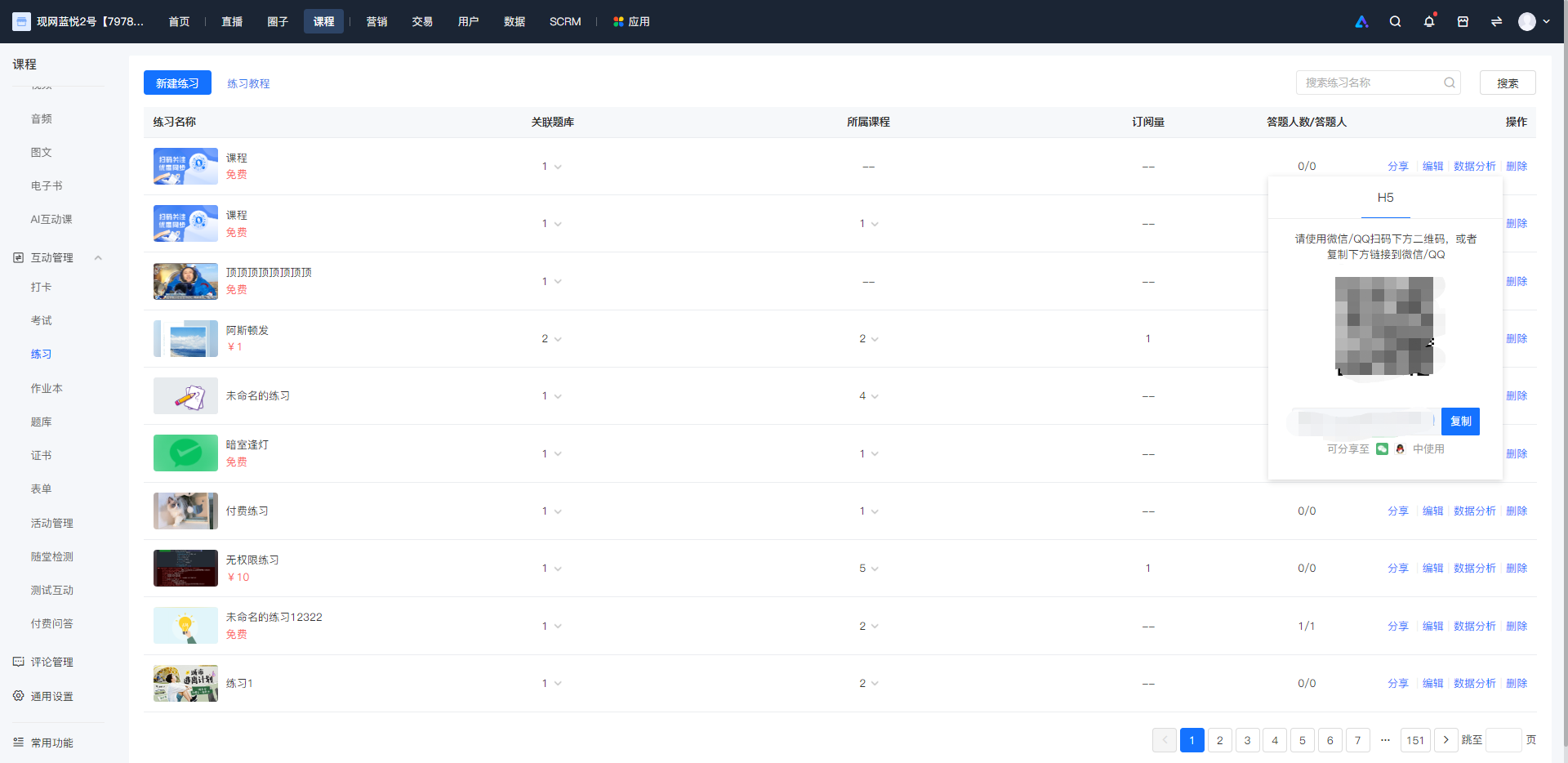Click the blue triangle logo icon in header

(1361, 21)
